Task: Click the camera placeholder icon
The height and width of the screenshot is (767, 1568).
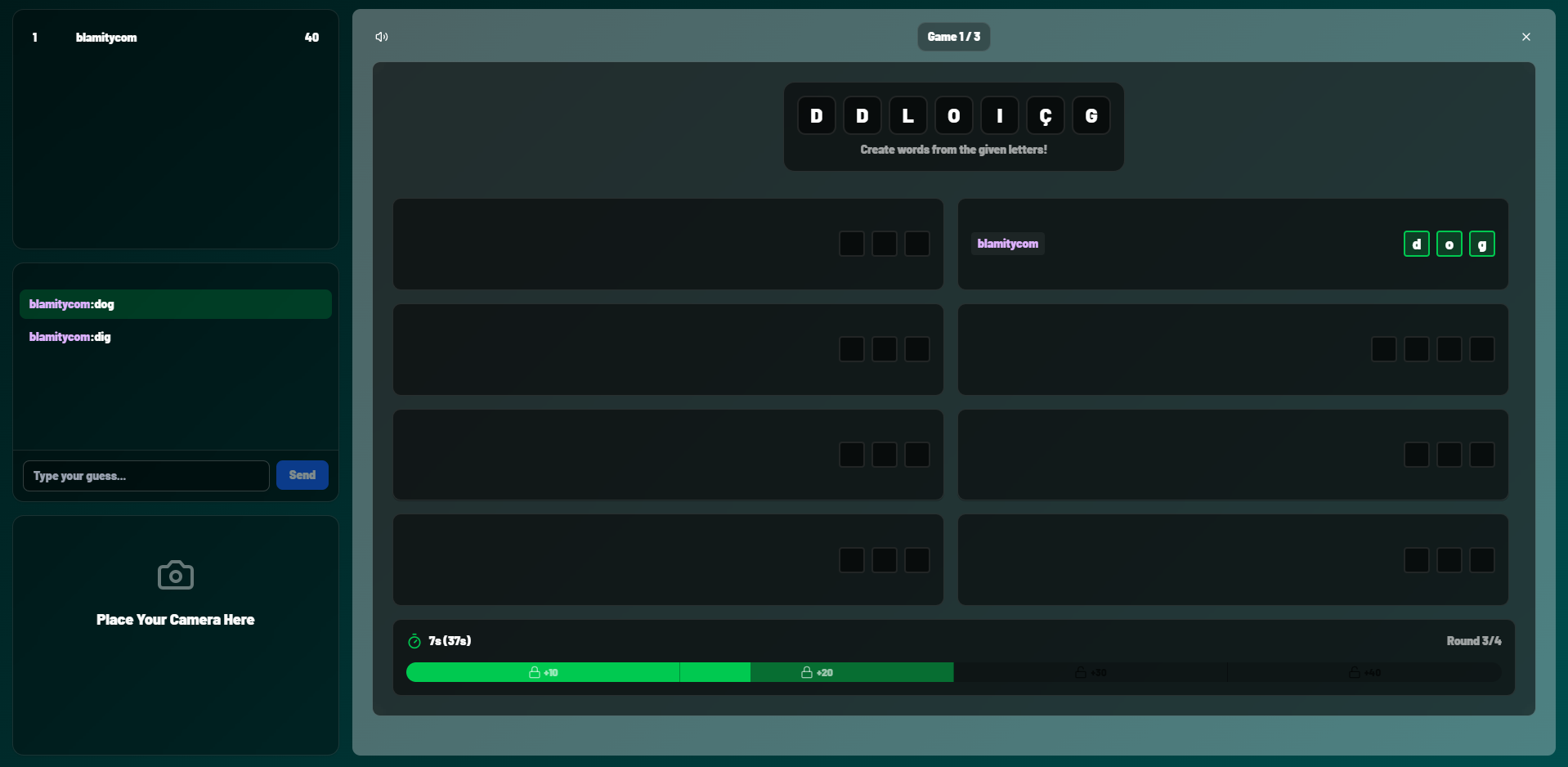Action: pos(175,575)
